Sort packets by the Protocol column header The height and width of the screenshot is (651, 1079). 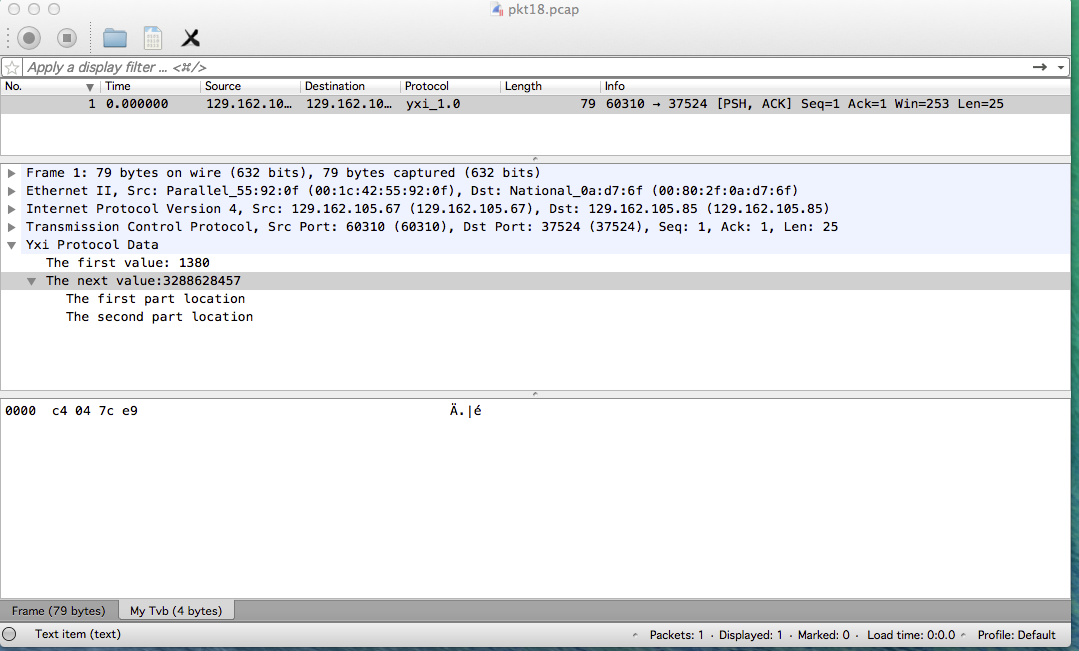pos(449,86)
